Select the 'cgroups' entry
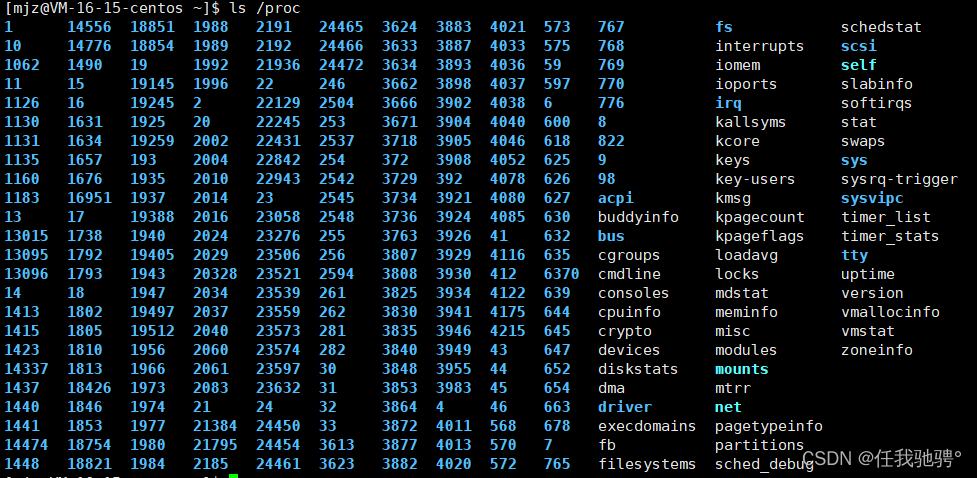The image size is (977, 478). coord(629,255)
